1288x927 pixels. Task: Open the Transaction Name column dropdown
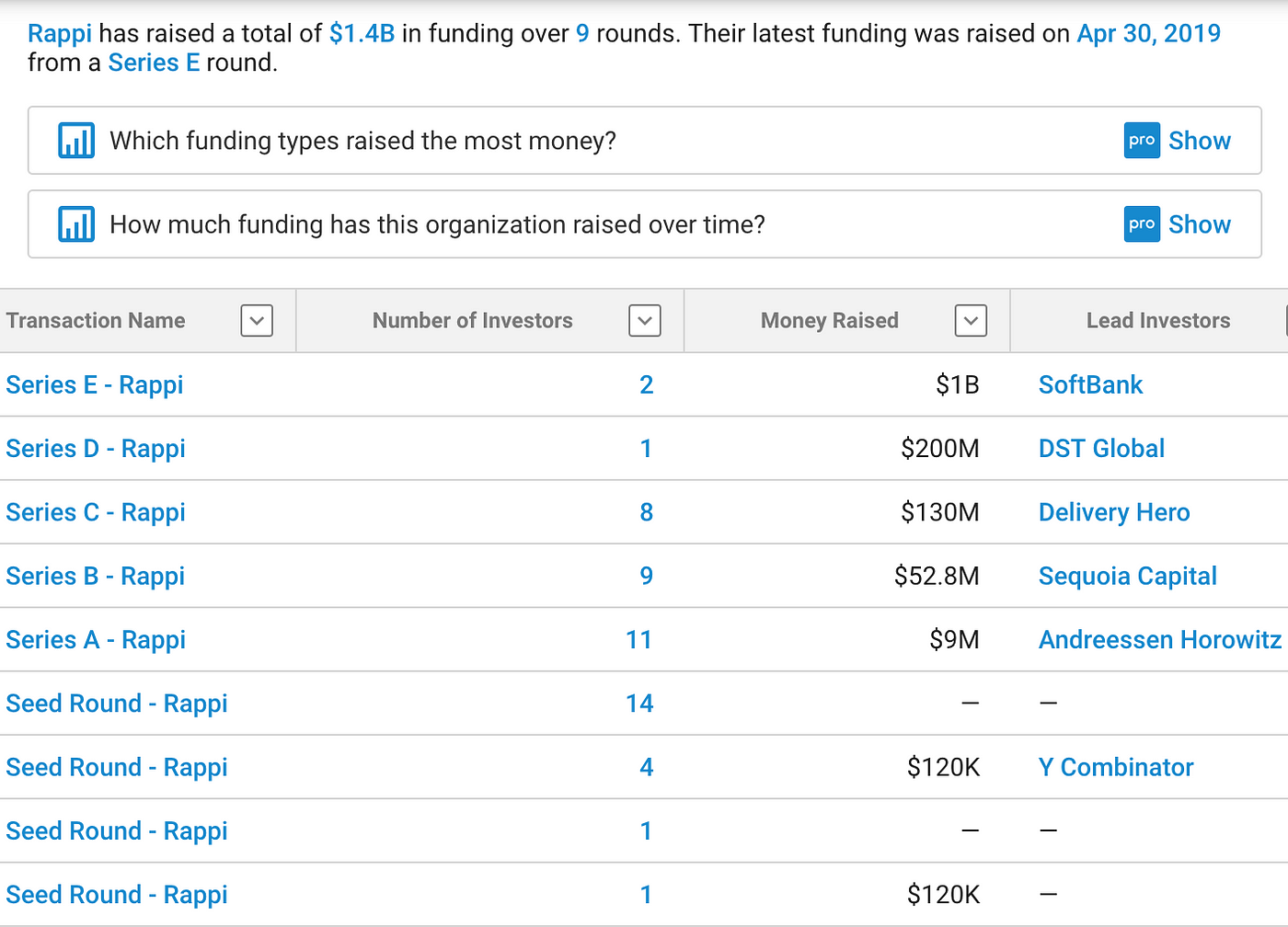coord(257,321)
